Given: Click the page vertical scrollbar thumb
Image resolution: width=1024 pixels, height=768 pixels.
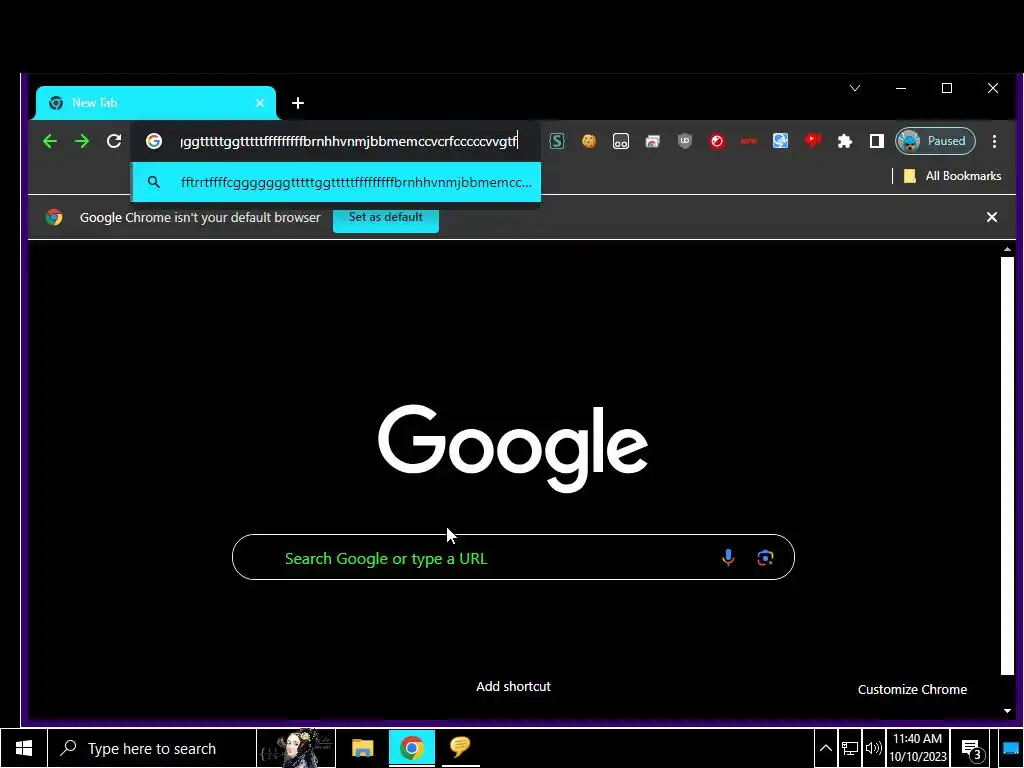Looking at the screenshot, I should pos(1007,466).
